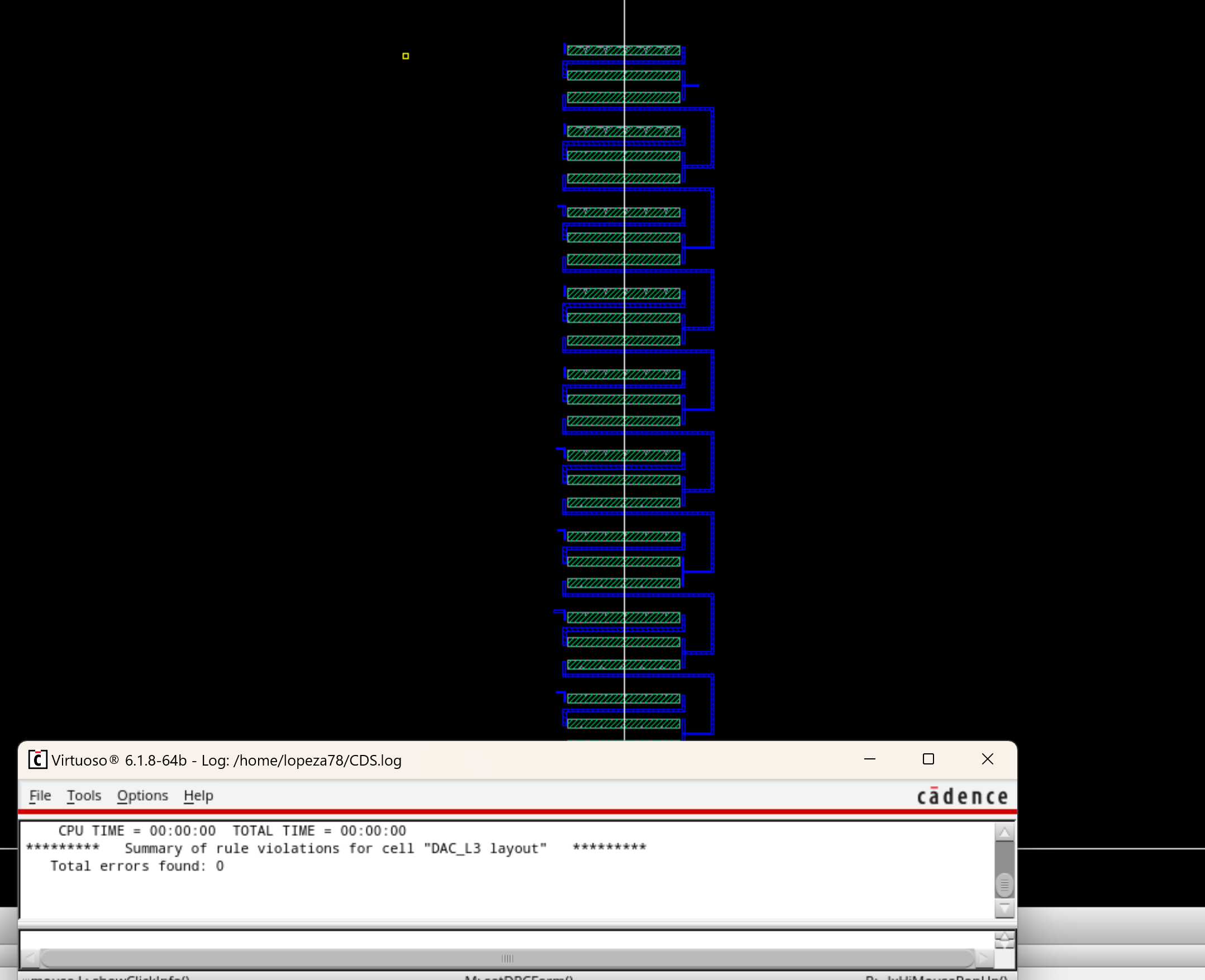Click the horizontal scrollbar thumb
This screenshot has width=1205, height=980.
click(507, 958)
